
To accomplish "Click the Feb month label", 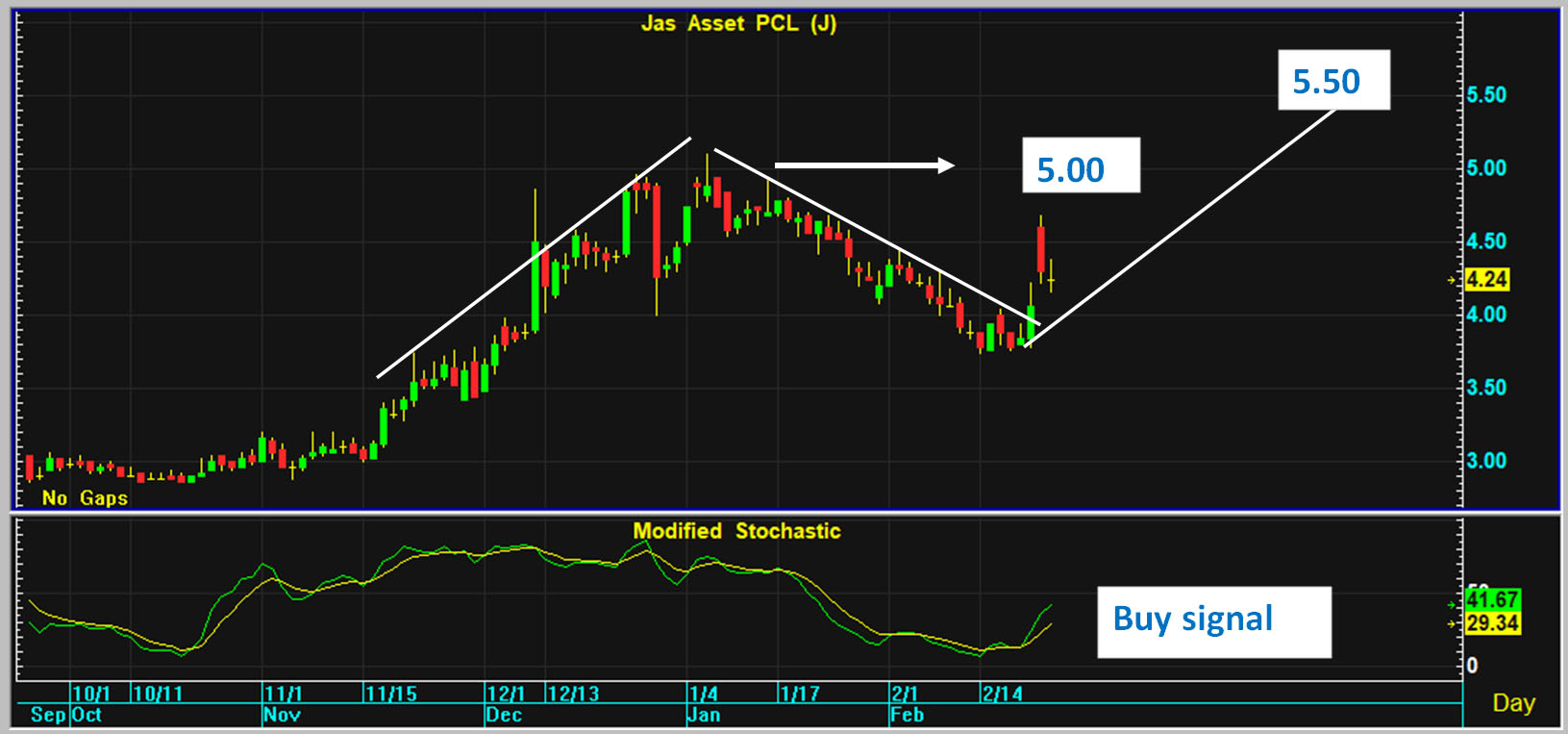I will [908, 715].
